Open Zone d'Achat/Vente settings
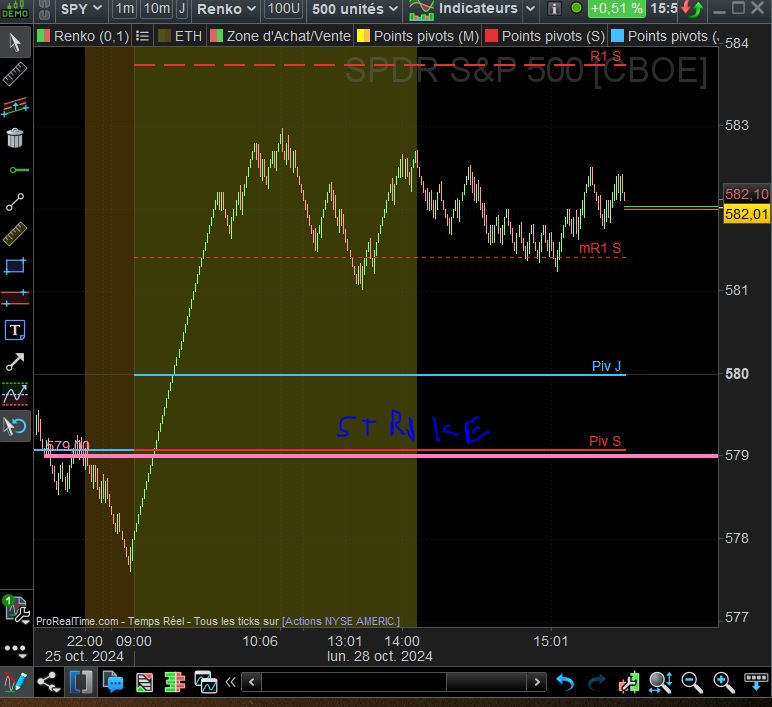The width and height of the screenshot is (772, 707). pos(289,36)
